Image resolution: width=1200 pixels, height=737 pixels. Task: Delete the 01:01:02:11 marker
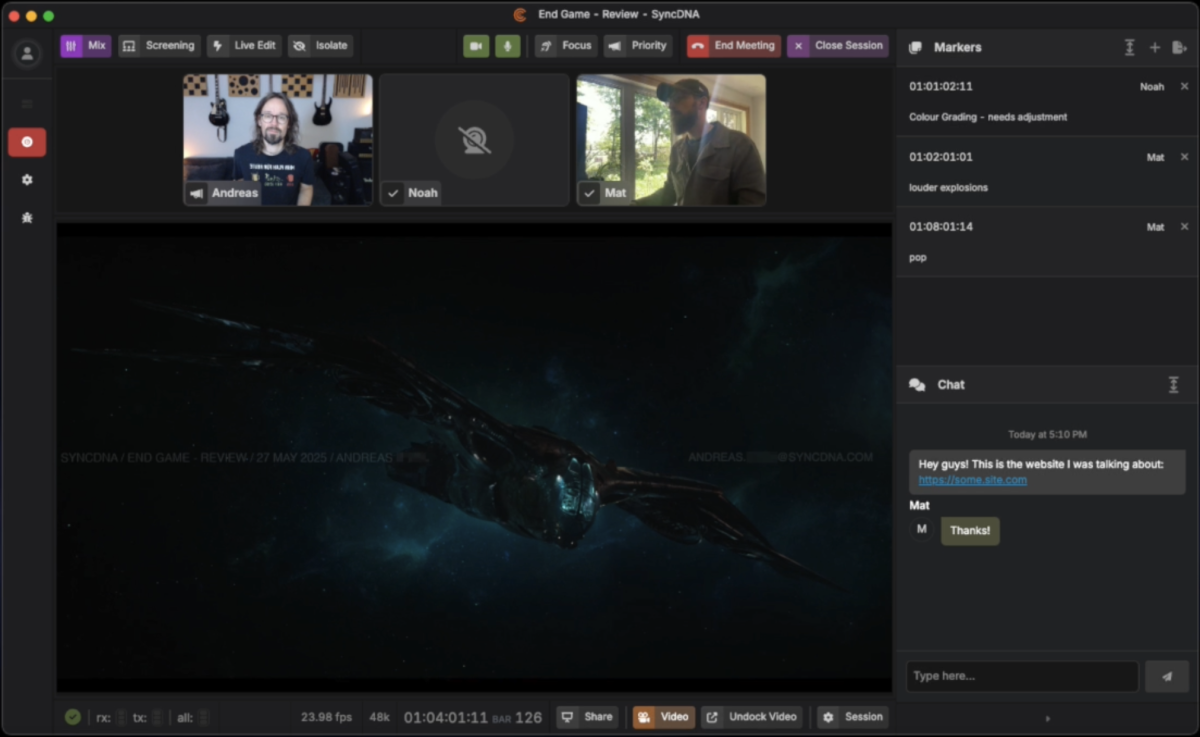pos(1185,87)
